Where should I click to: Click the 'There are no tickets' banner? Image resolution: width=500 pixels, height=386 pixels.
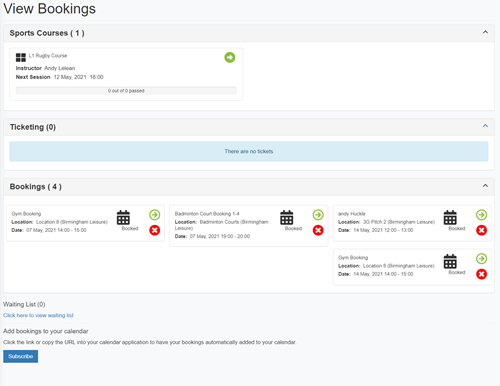pos(249,151)
